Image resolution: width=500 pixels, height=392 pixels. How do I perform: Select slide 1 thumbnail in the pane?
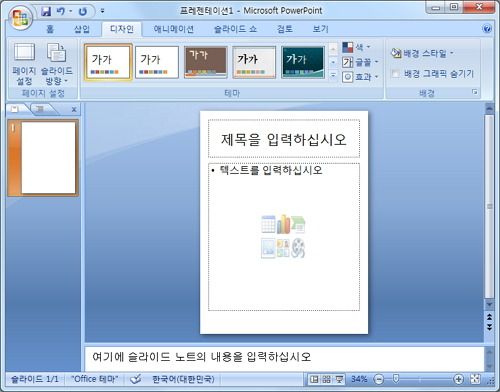pyautogui.click(x=43, y=158)
